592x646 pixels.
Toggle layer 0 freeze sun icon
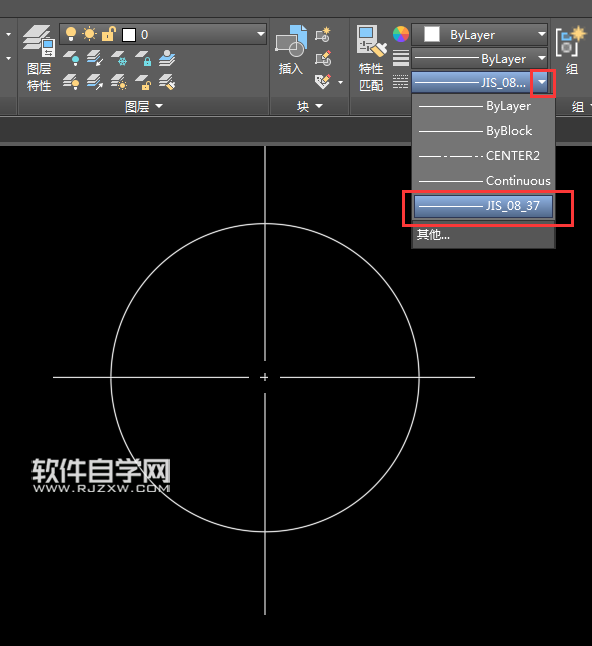89,34
